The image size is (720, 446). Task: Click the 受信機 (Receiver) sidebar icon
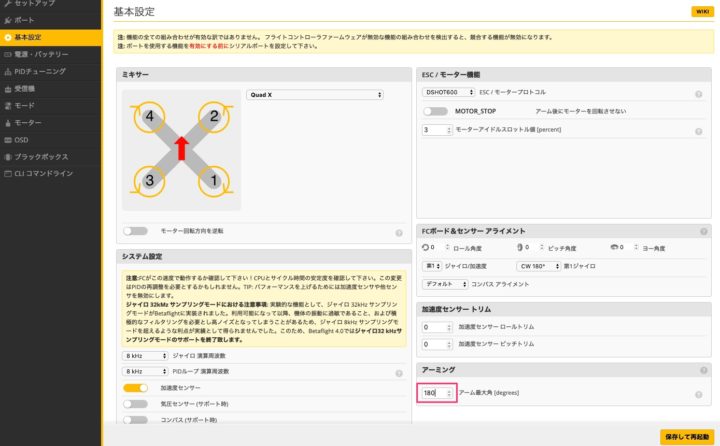8,88
